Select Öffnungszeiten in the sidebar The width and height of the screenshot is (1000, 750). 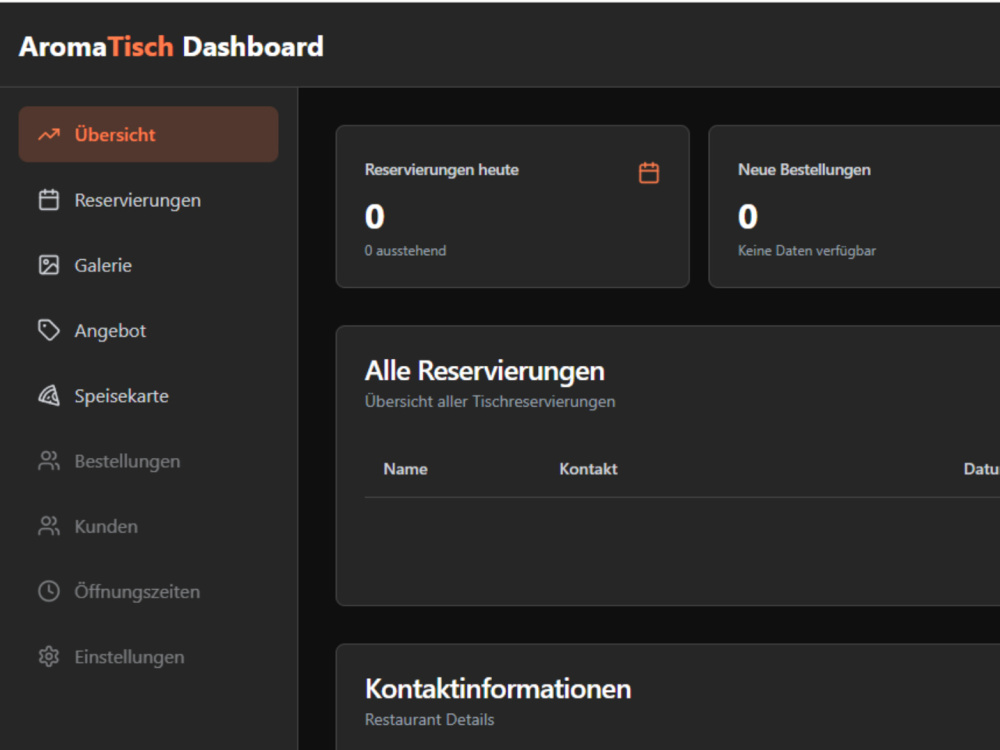(148, 591)
